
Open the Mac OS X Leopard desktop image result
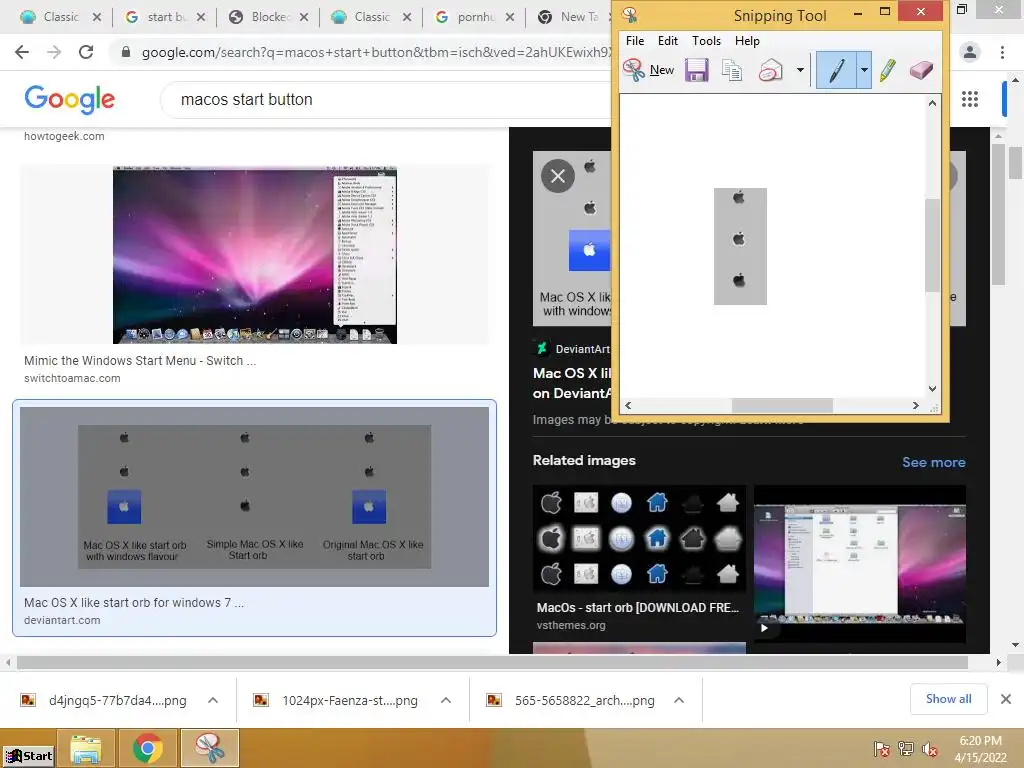255,255
